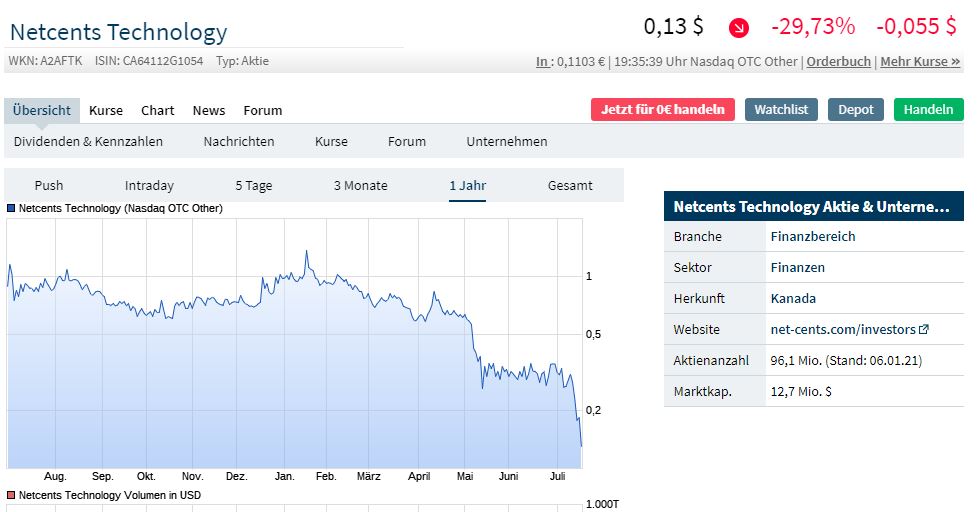Select the Gesamt chart timeframe

click(570, 186)
